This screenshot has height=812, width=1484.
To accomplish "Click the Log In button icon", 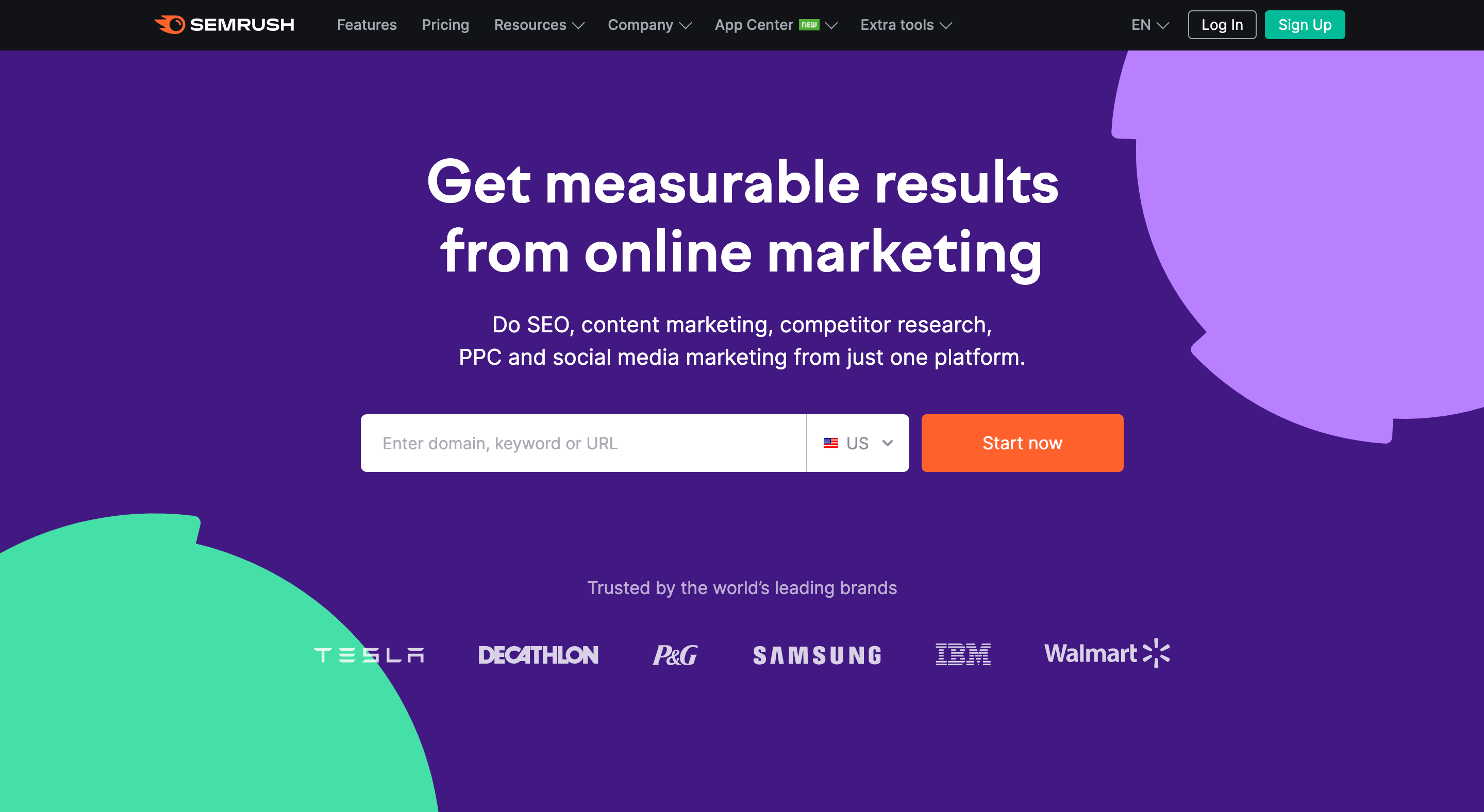I will click(1221, 25).
